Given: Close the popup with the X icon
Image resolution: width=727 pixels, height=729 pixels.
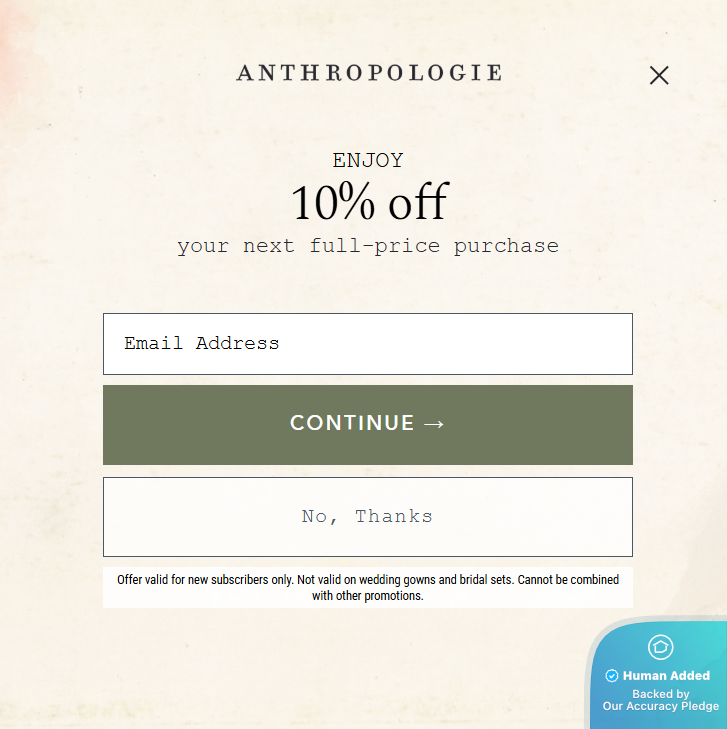Looking at the screenshot, I should click(659, 75).
